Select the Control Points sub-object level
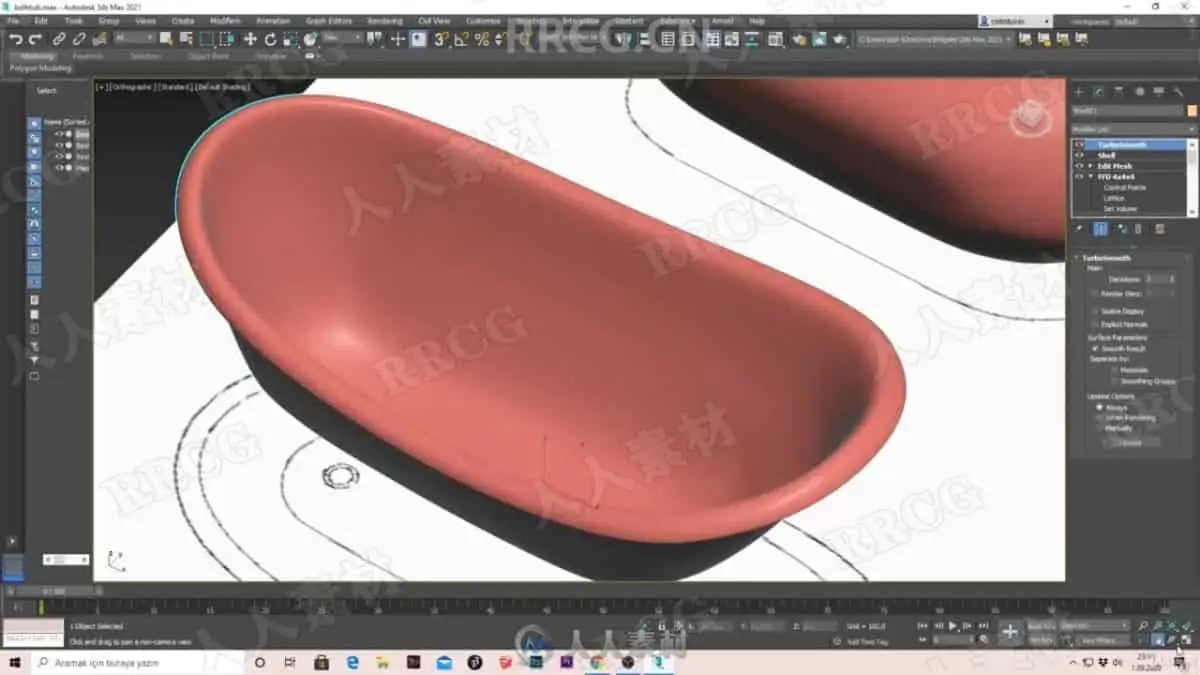The image size is (1200, 675). coord(1125,188)
